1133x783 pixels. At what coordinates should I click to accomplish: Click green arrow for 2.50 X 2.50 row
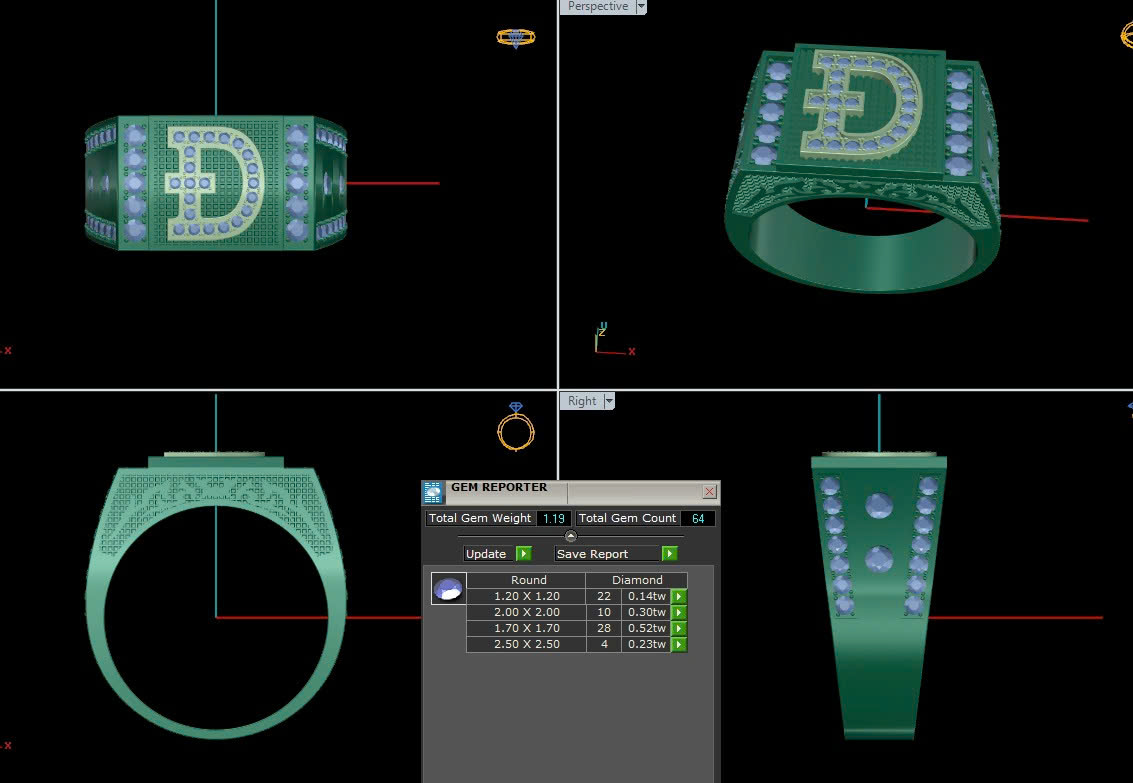click(679, 645)
